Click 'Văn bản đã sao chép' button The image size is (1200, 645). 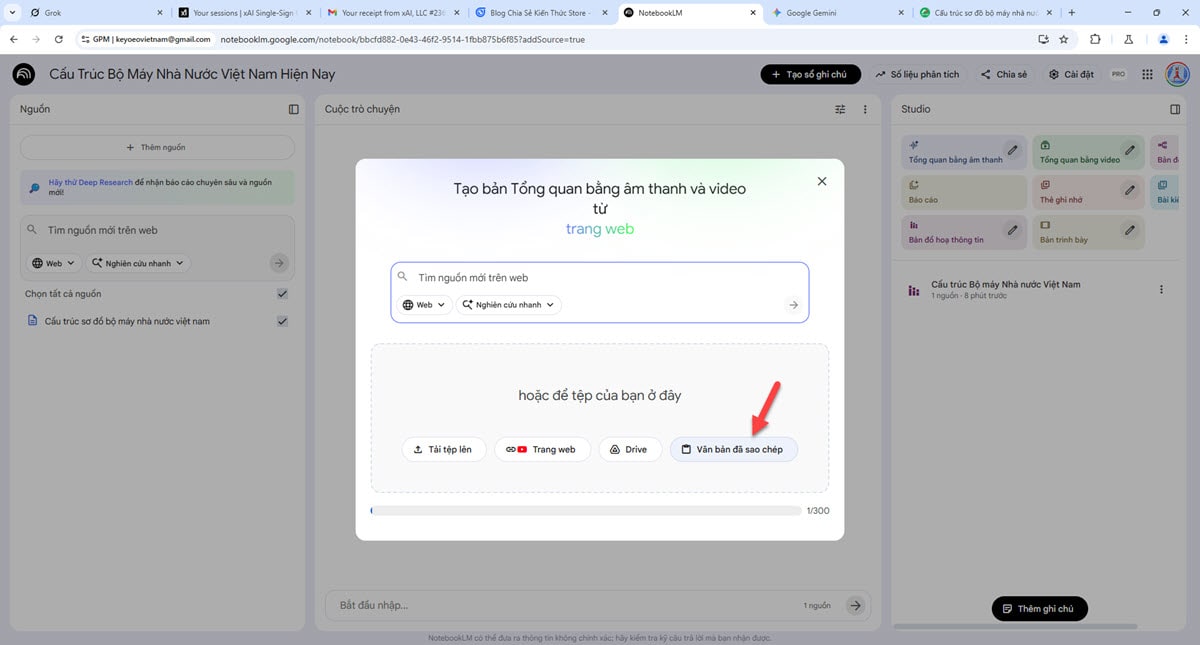pyautogui.click(x=733, y=450)
